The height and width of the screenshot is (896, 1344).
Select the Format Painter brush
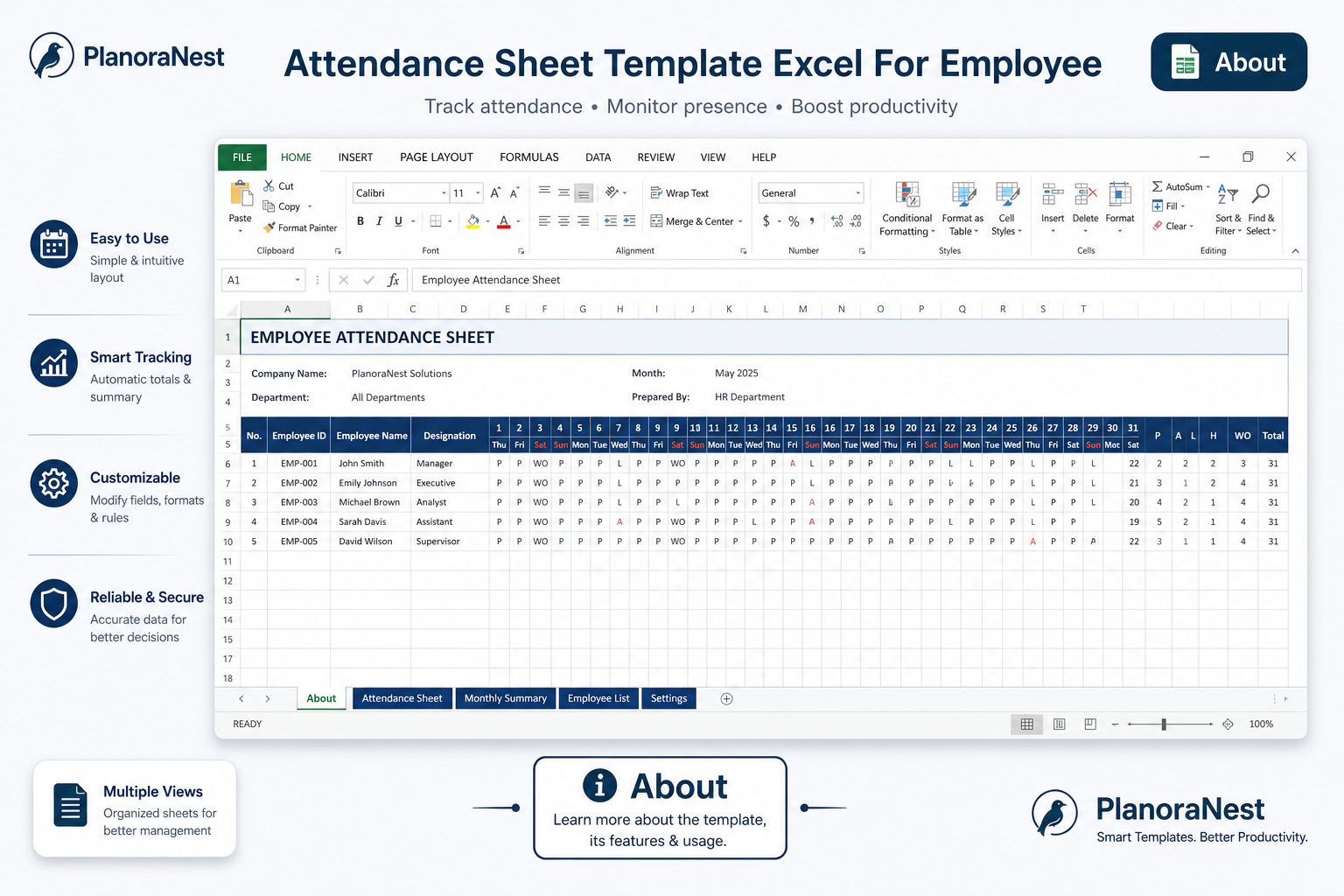coord(269,227)
